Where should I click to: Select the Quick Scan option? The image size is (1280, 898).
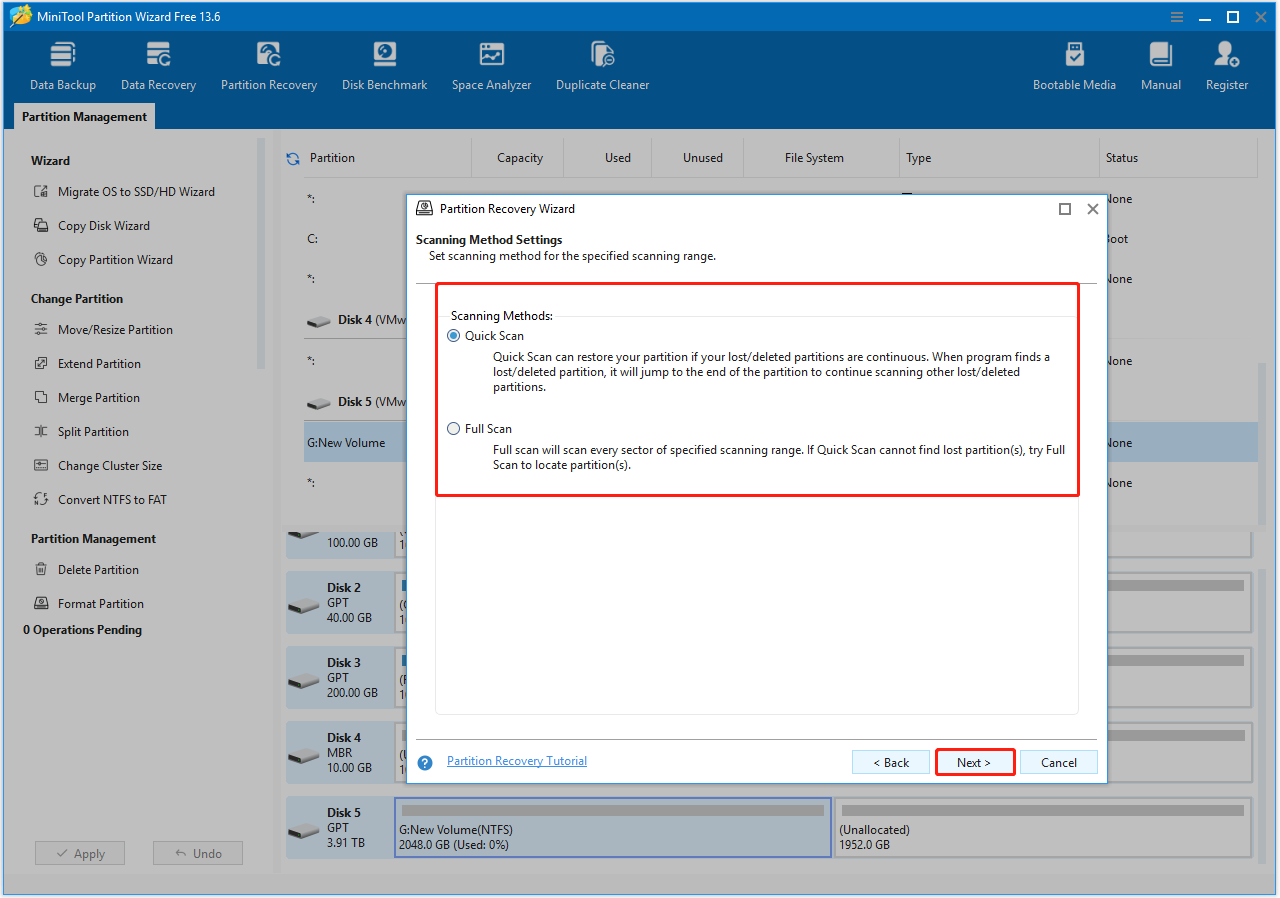point(452,335)
